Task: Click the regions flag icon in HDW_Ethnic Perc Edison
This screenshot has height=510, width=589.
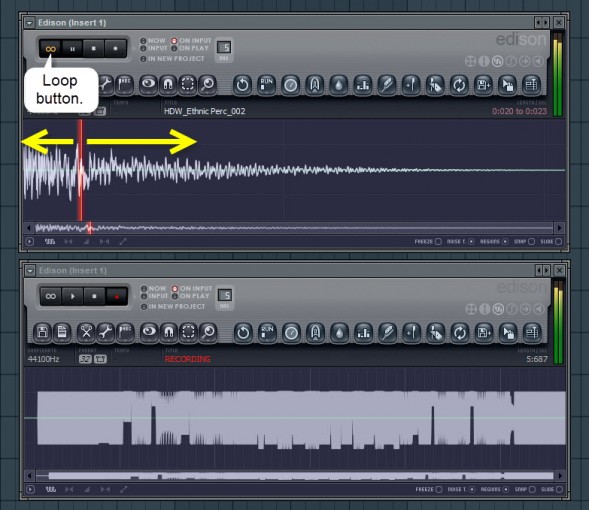Action: tap(124, 84)
